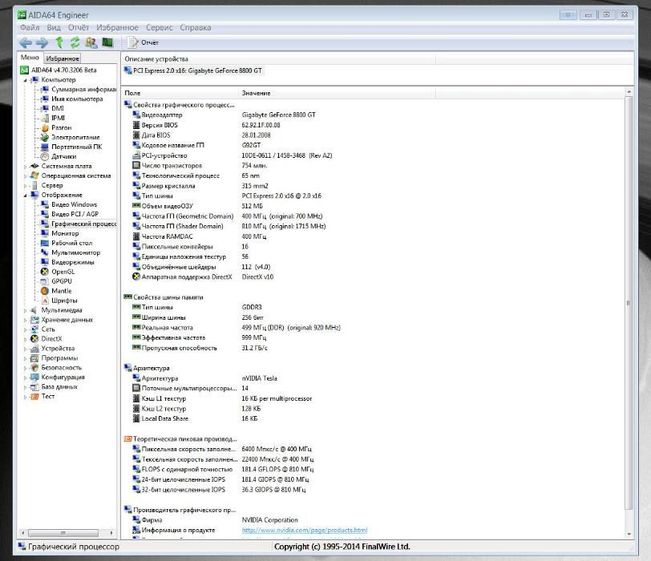
Task: Click the OpenGL icon in tree
Action: [x=45, y=272]
